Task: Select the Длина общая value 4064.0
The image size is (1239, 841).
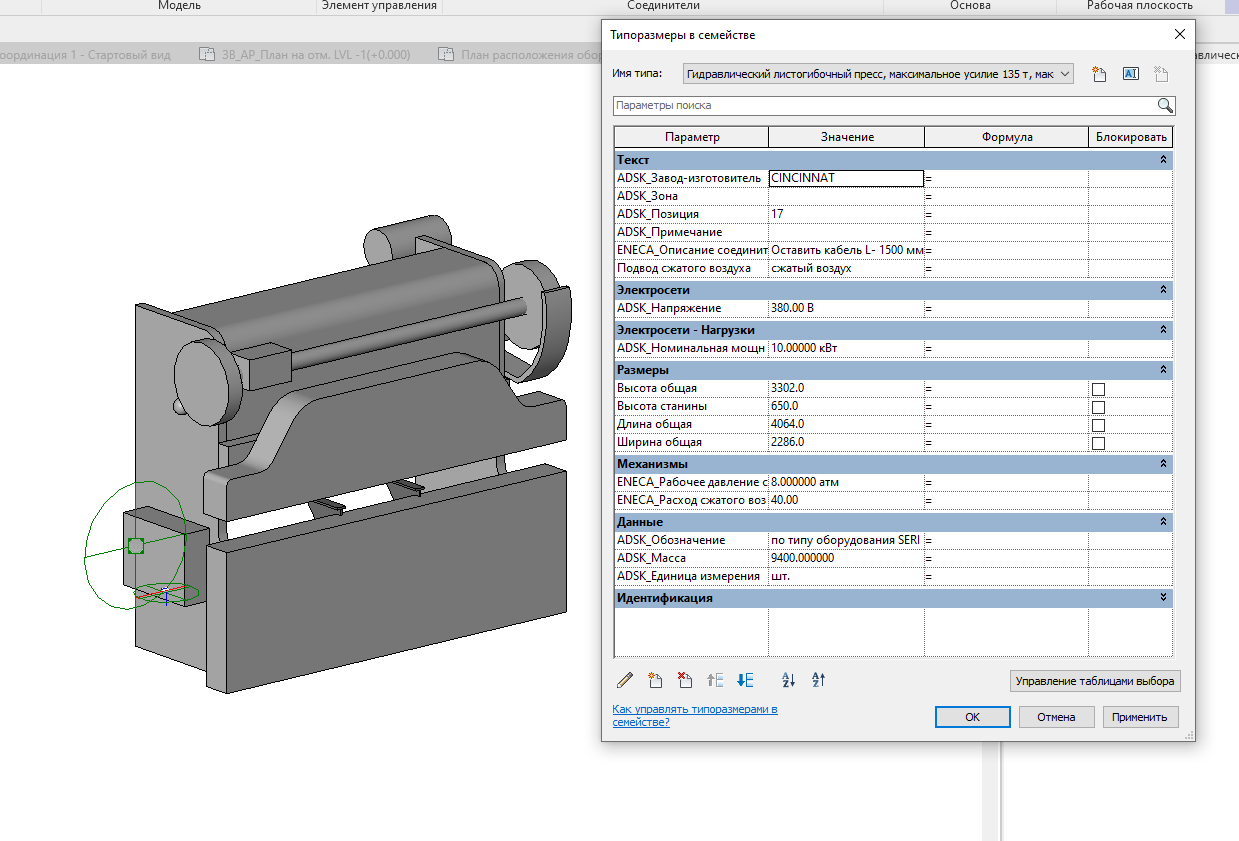Action: [846, 424]
